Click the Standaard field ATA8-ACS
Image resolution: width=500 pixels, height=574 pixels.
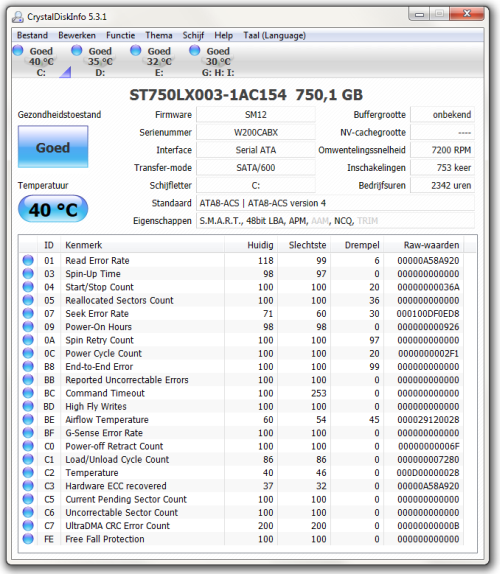click(335, 203)
